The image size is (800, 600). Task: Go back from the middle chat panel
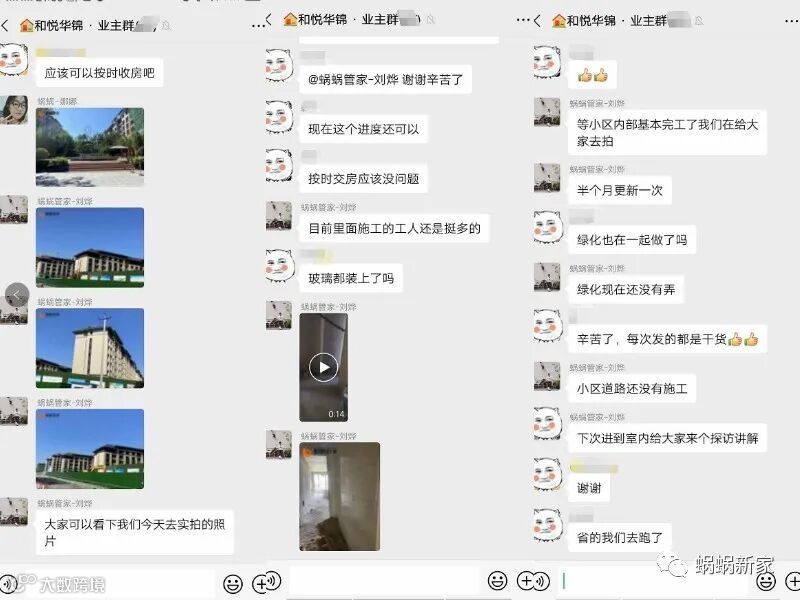[x=269, y=20]
